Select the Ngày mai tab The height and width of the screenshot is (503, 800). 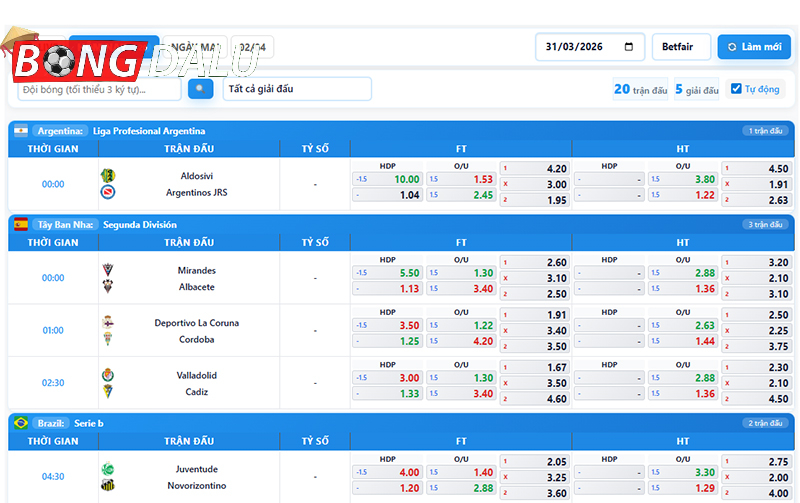pyautogui.click(x=195, y=47)
